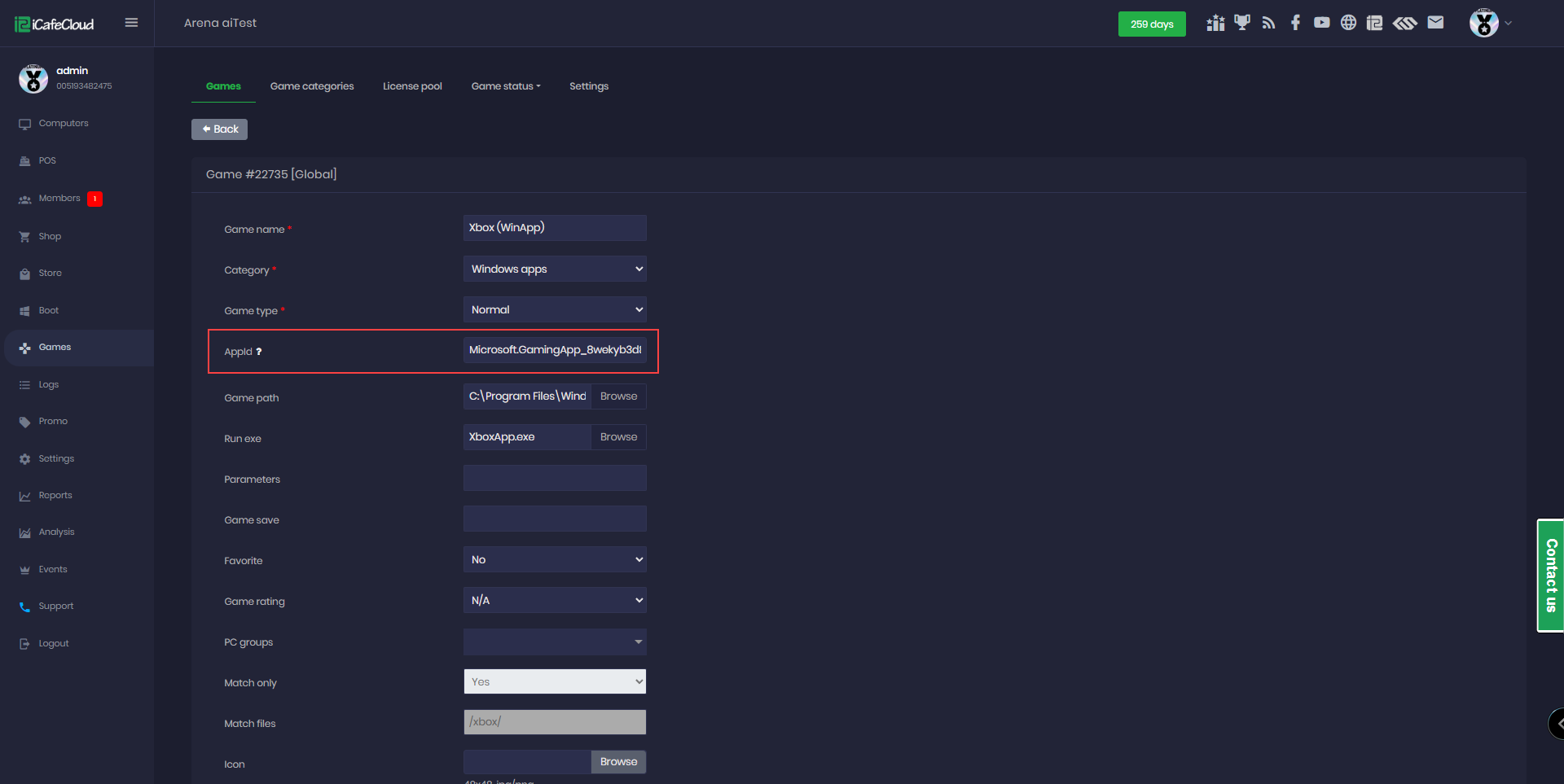Click the Facebook icon in top bar
This screenshot has height=784, width=1564.
pos(1295,23)
